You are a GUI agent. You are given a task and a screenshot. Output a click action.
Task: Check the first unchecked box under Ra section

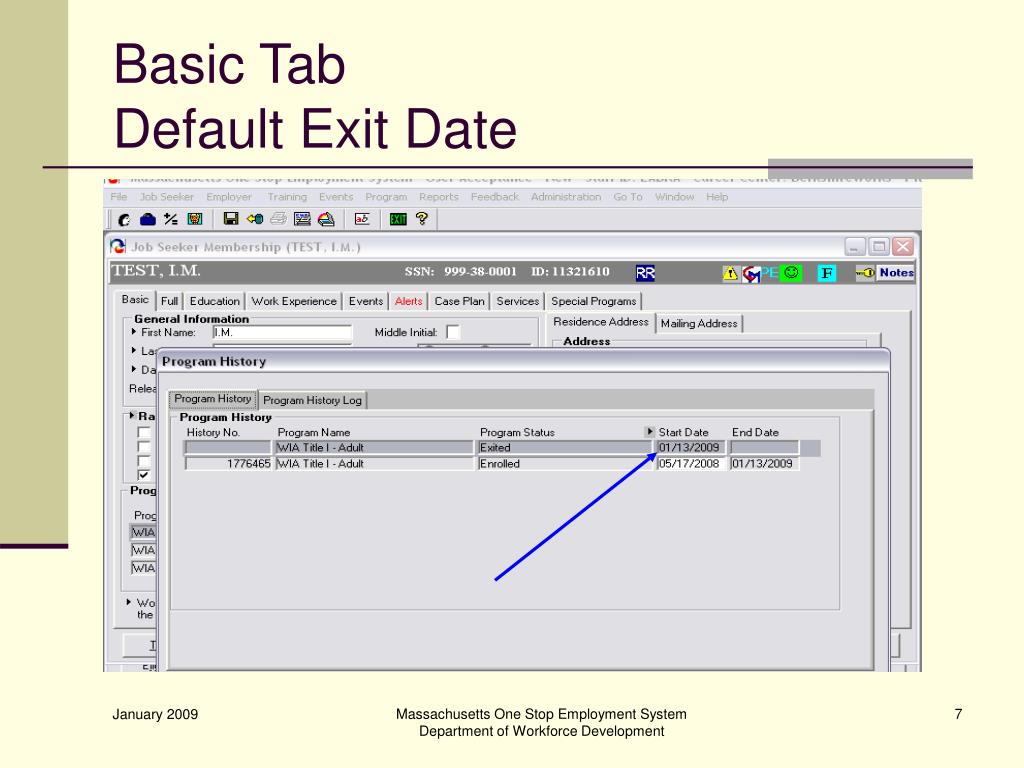tap(144, 432)
